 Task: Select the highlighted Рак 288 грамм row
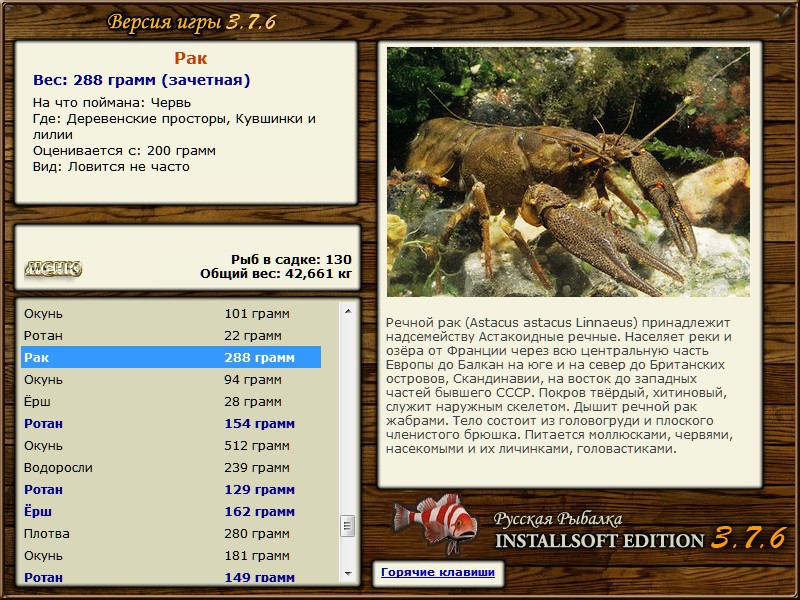(171, 357)
